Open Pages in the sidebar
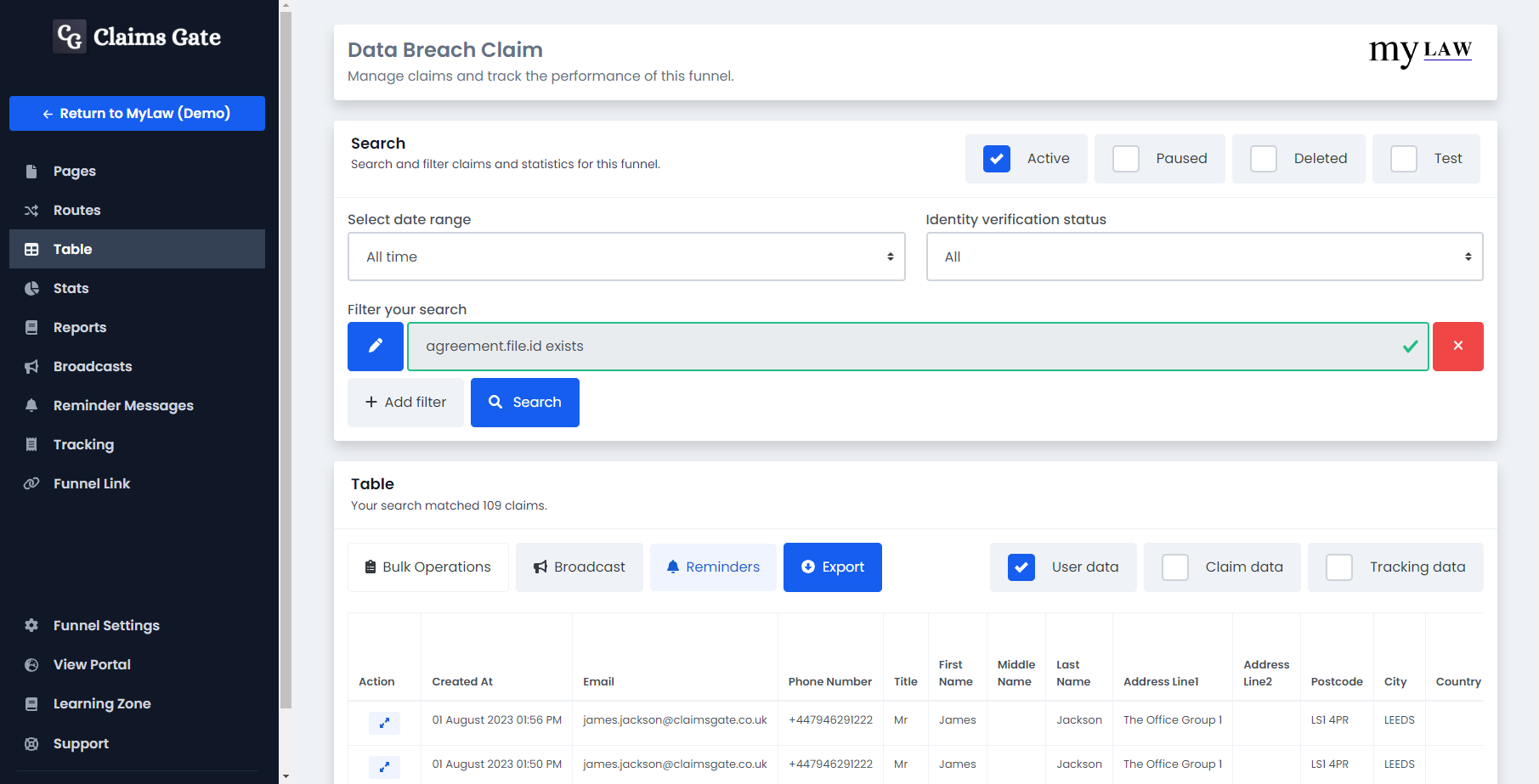 pos(137,172)
